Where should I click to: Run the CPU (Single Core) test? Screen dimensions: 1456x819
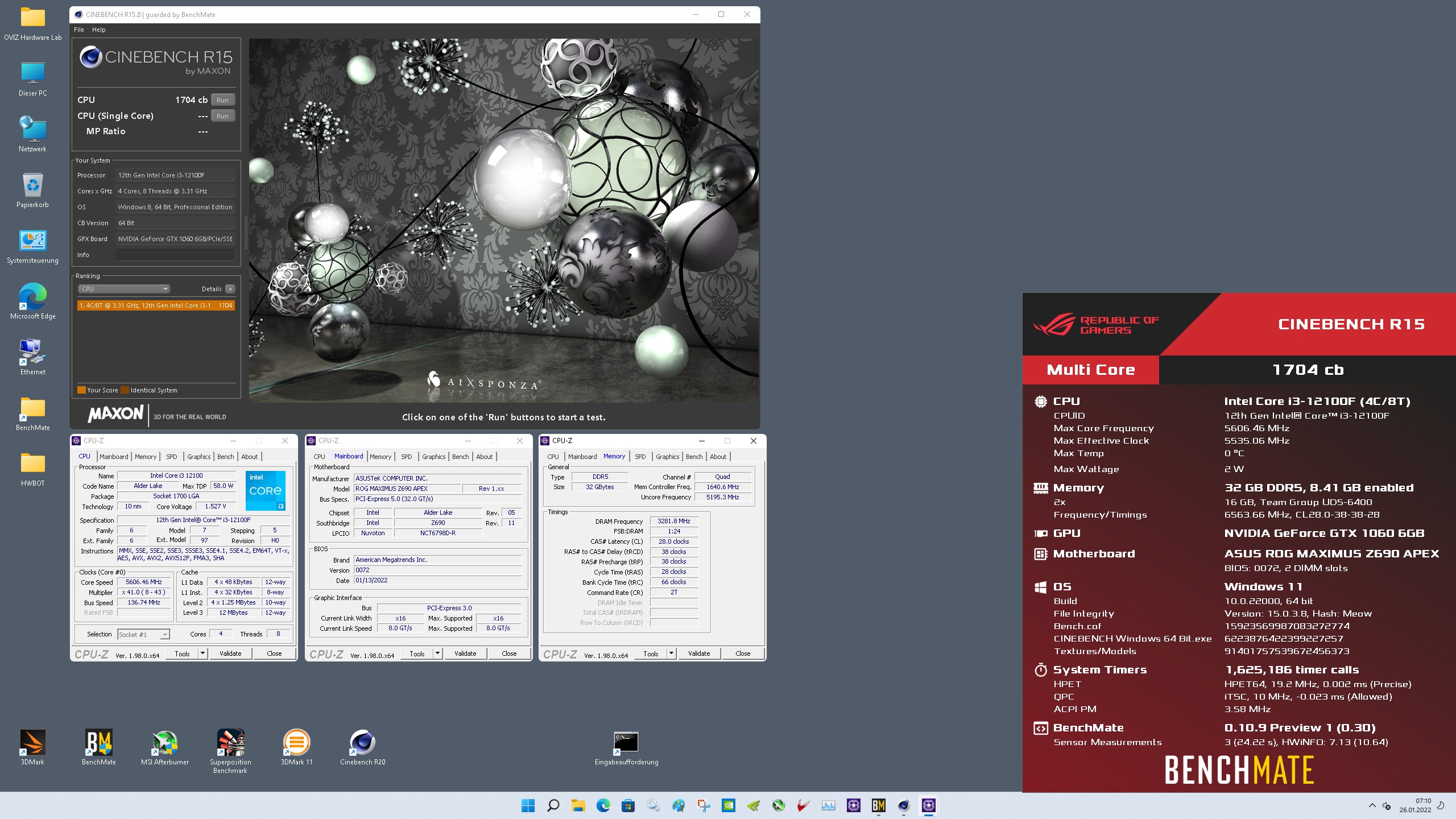click(222, 115)
